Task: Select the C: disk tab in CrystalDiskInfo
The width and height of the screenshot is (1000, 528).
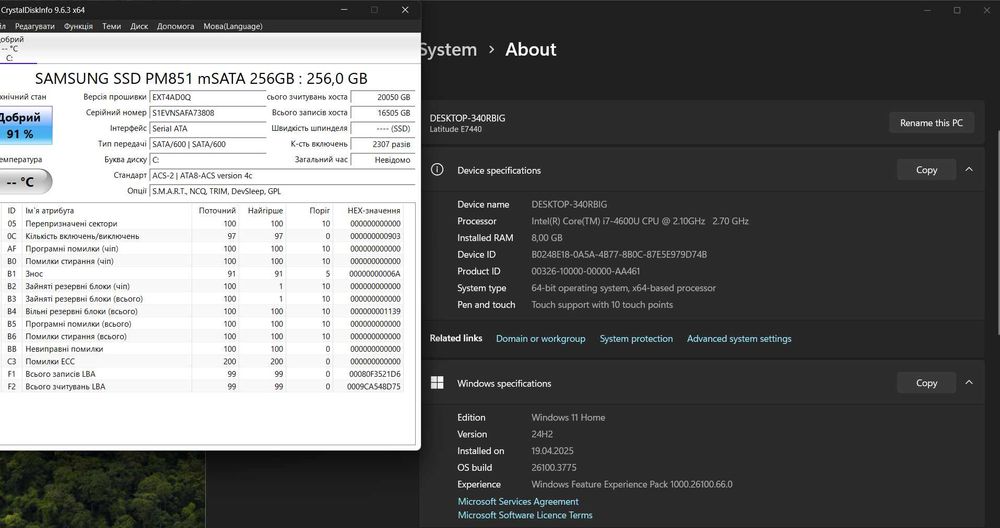Action: pos(16,48)
